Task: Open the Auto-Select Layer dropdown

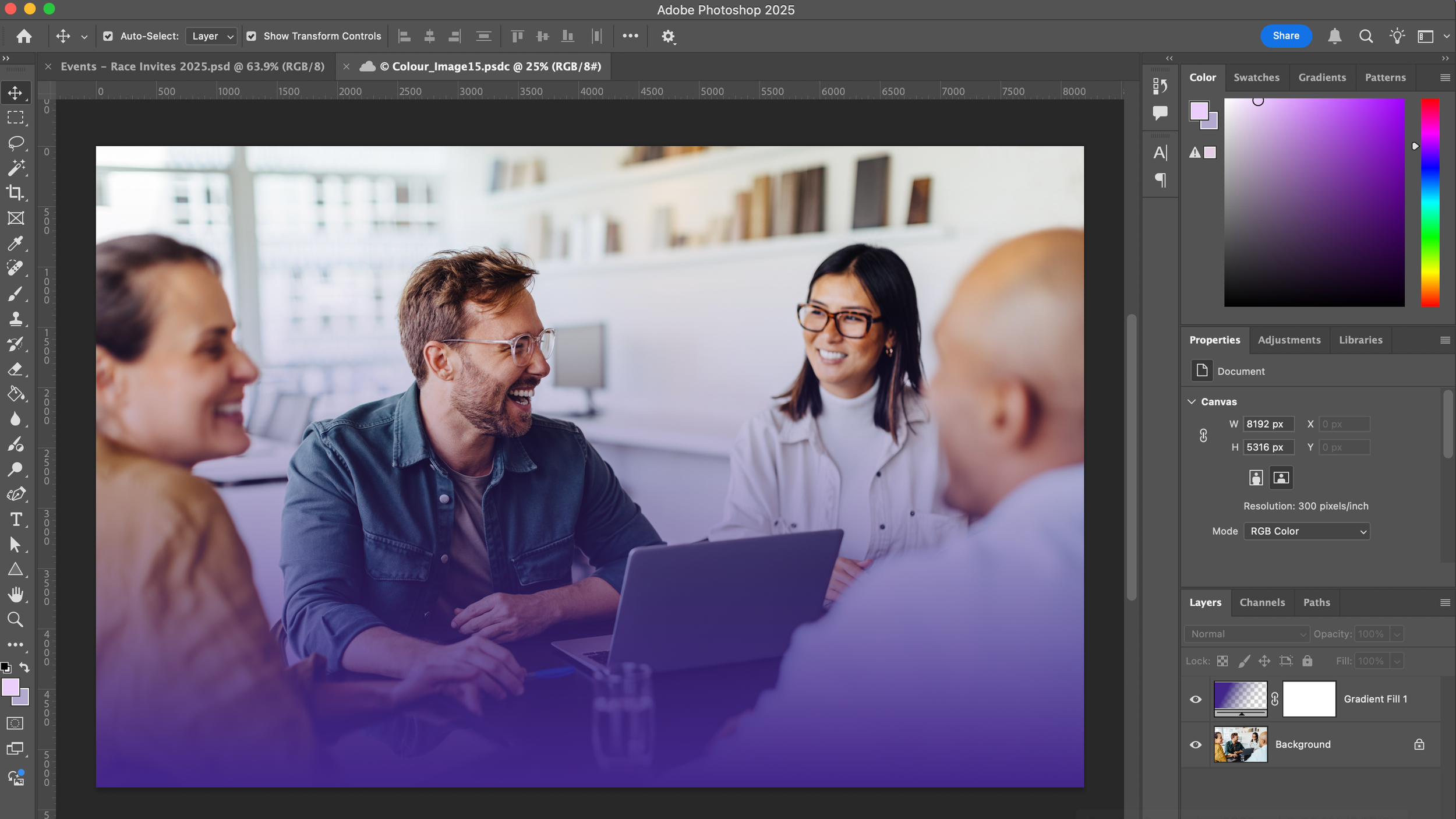Action: 212,36
